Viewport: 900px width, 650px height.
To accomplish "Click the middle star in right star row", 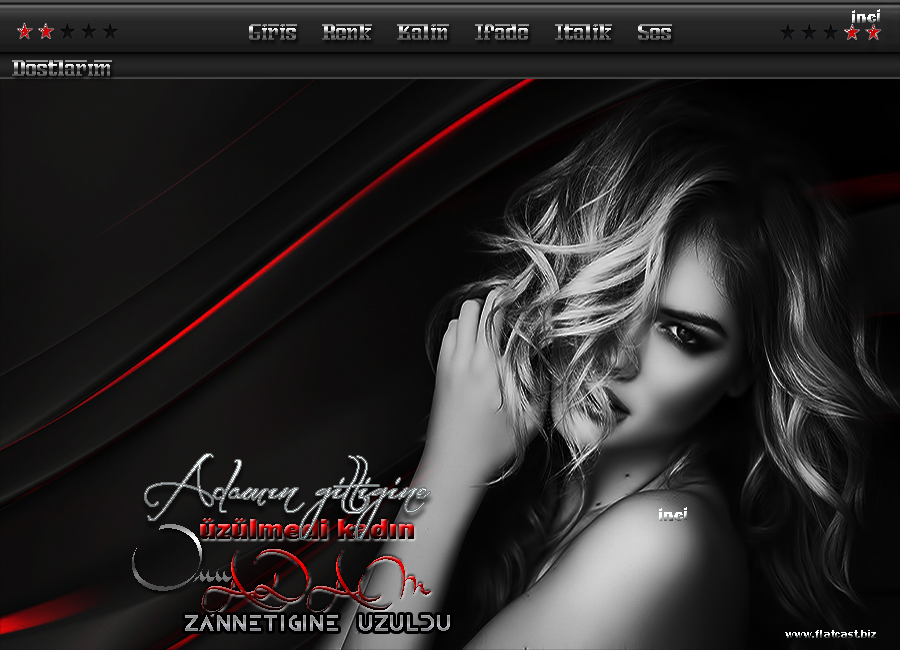I will [830, 32].
